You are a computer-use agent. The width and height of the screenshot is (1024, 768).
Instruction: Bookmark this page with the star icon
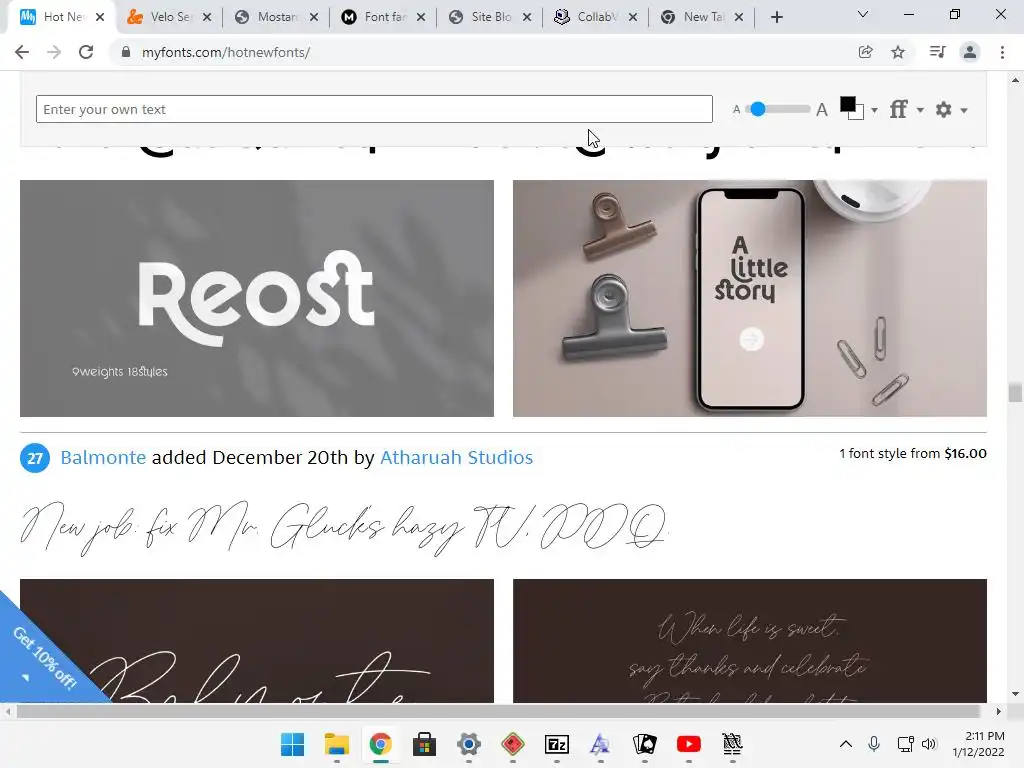click(x=898, y=52)
